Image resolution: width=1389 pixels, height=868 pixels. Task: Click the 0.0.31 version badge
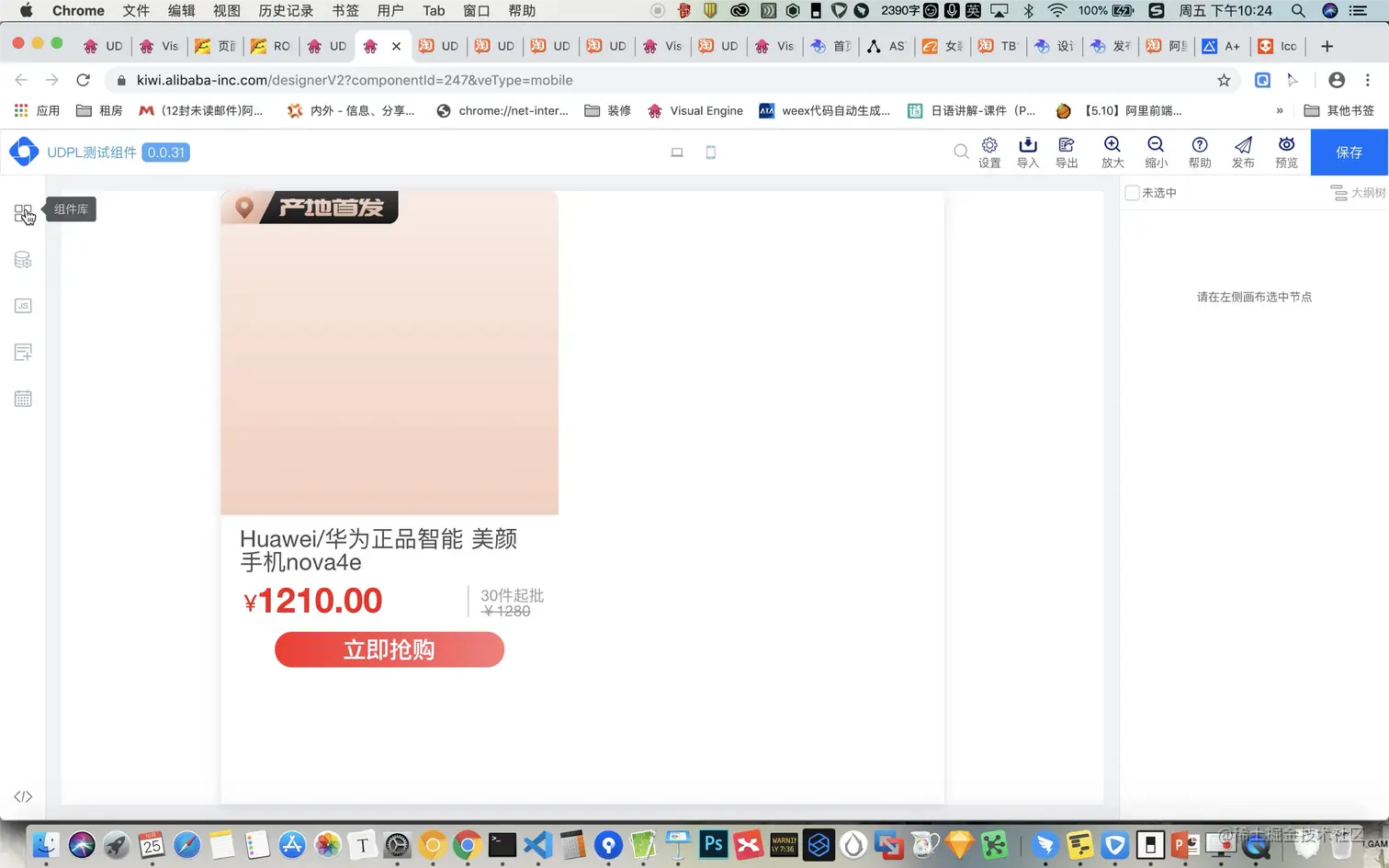pos(165,152)
